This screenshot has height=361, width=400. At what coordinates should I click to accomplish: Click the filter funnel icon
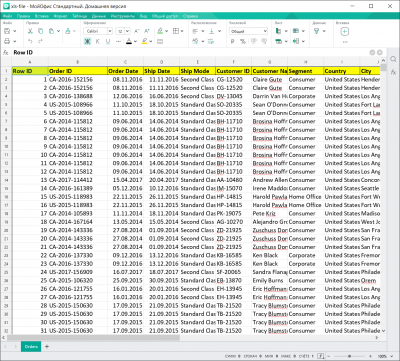(317, 31)
